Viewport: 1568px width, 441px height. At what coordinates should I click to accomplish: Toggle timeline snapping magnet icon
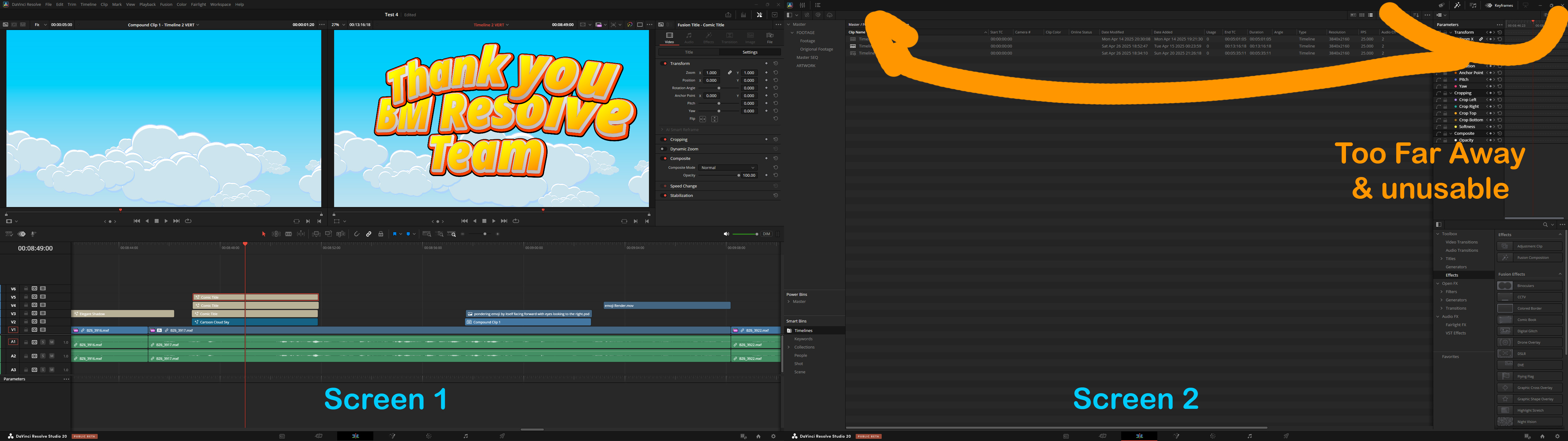pyautogui.click(x=357, y=234)
